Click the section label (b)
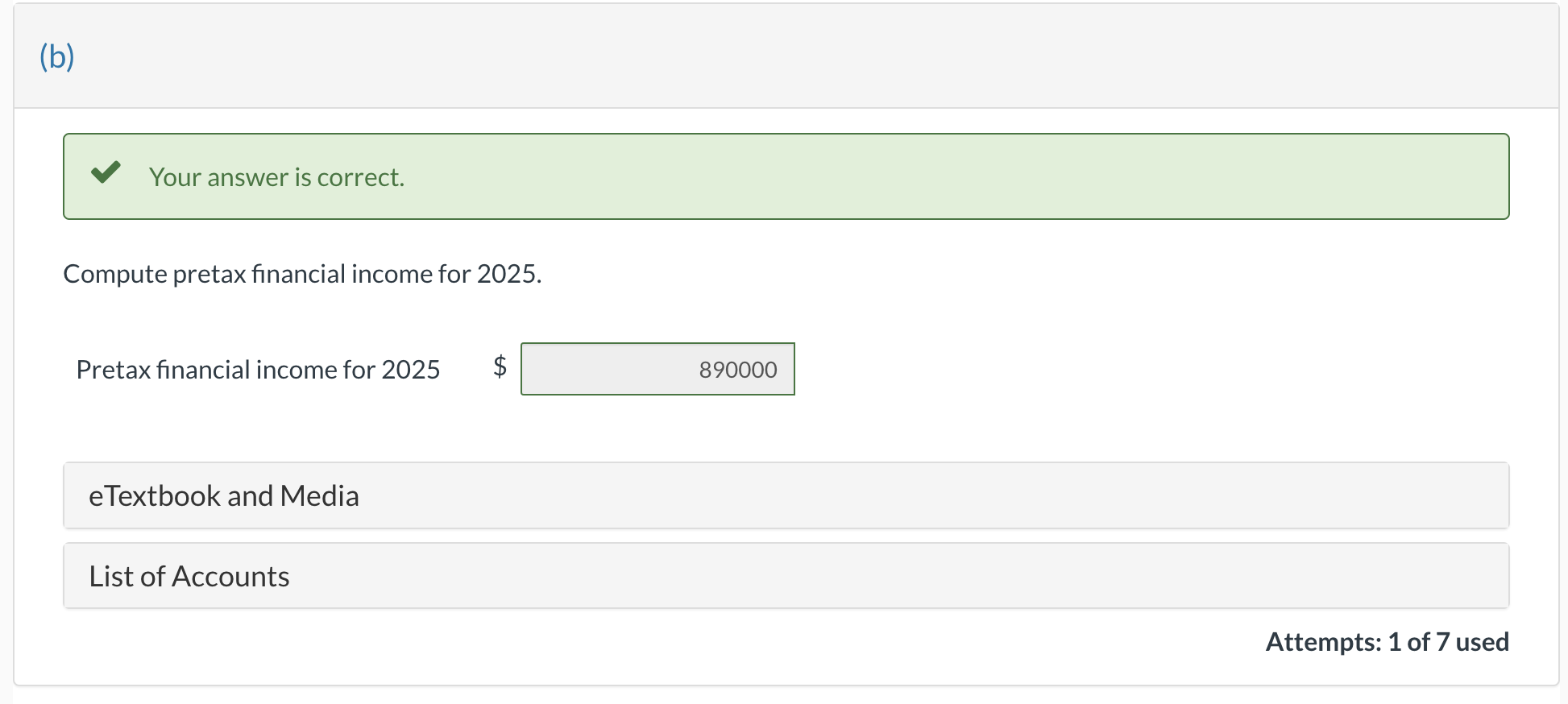 click(56, 56)
